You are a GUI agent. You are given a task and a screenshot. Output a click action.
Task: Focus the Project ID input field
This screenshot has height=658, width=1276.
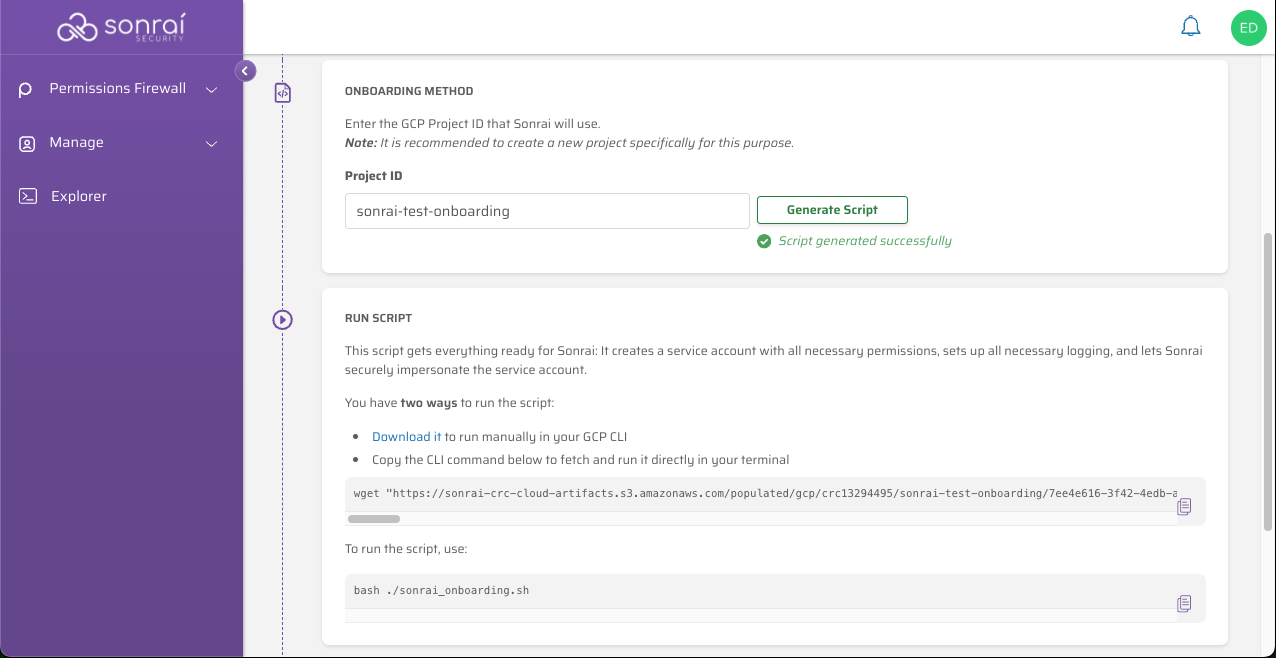tap(546, 211)
